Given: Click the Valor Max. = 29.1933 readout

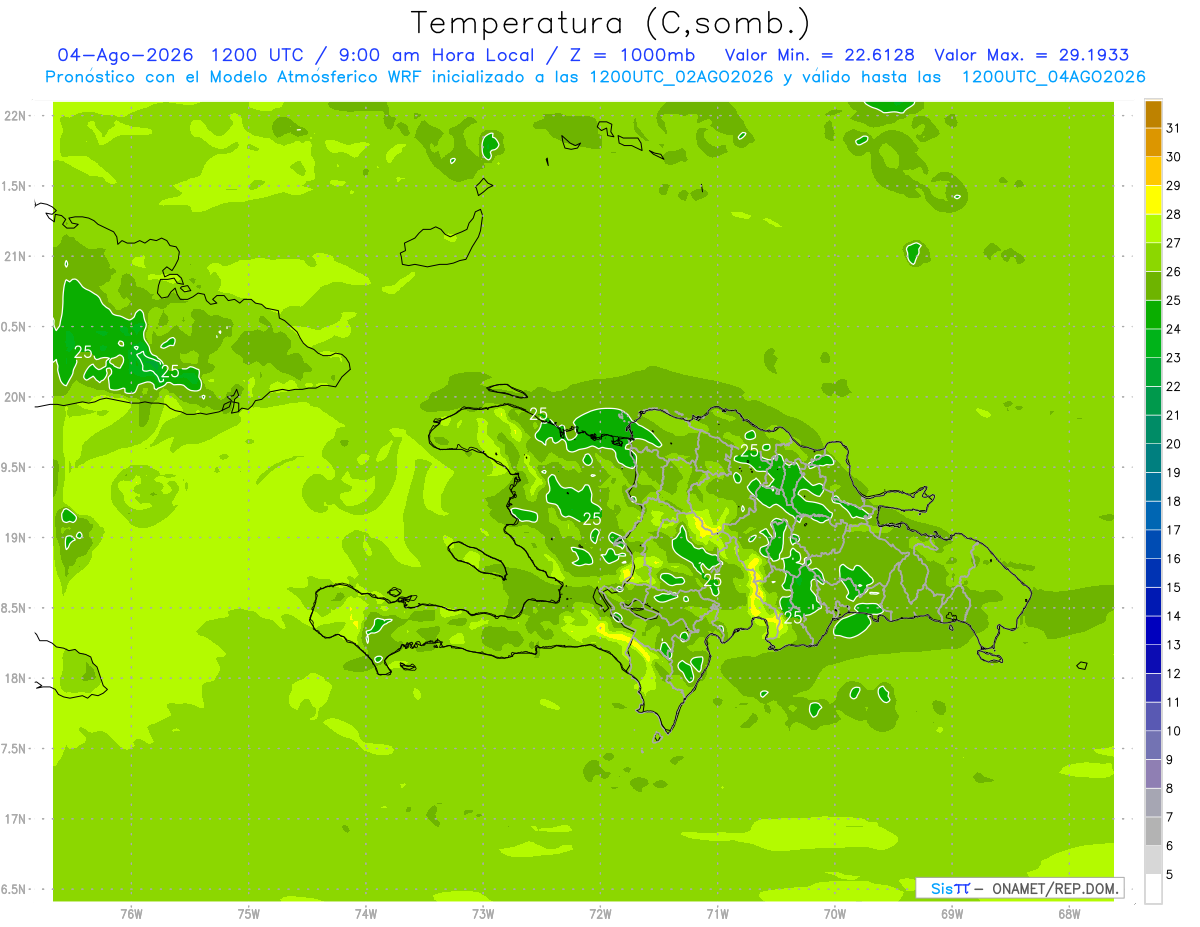Looking at the screenshot, I should [1031, 55].
